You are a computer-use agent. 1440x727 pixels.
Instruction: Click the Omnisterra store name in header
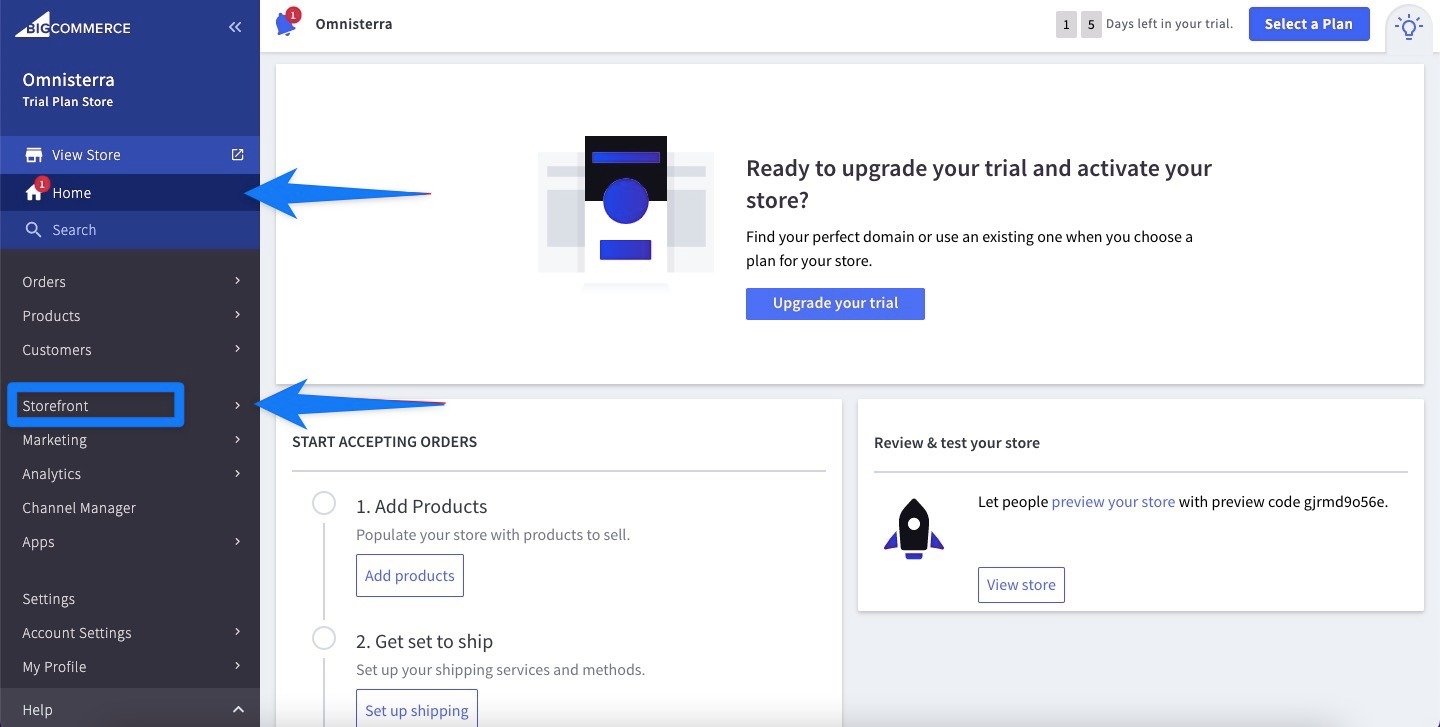354,24
